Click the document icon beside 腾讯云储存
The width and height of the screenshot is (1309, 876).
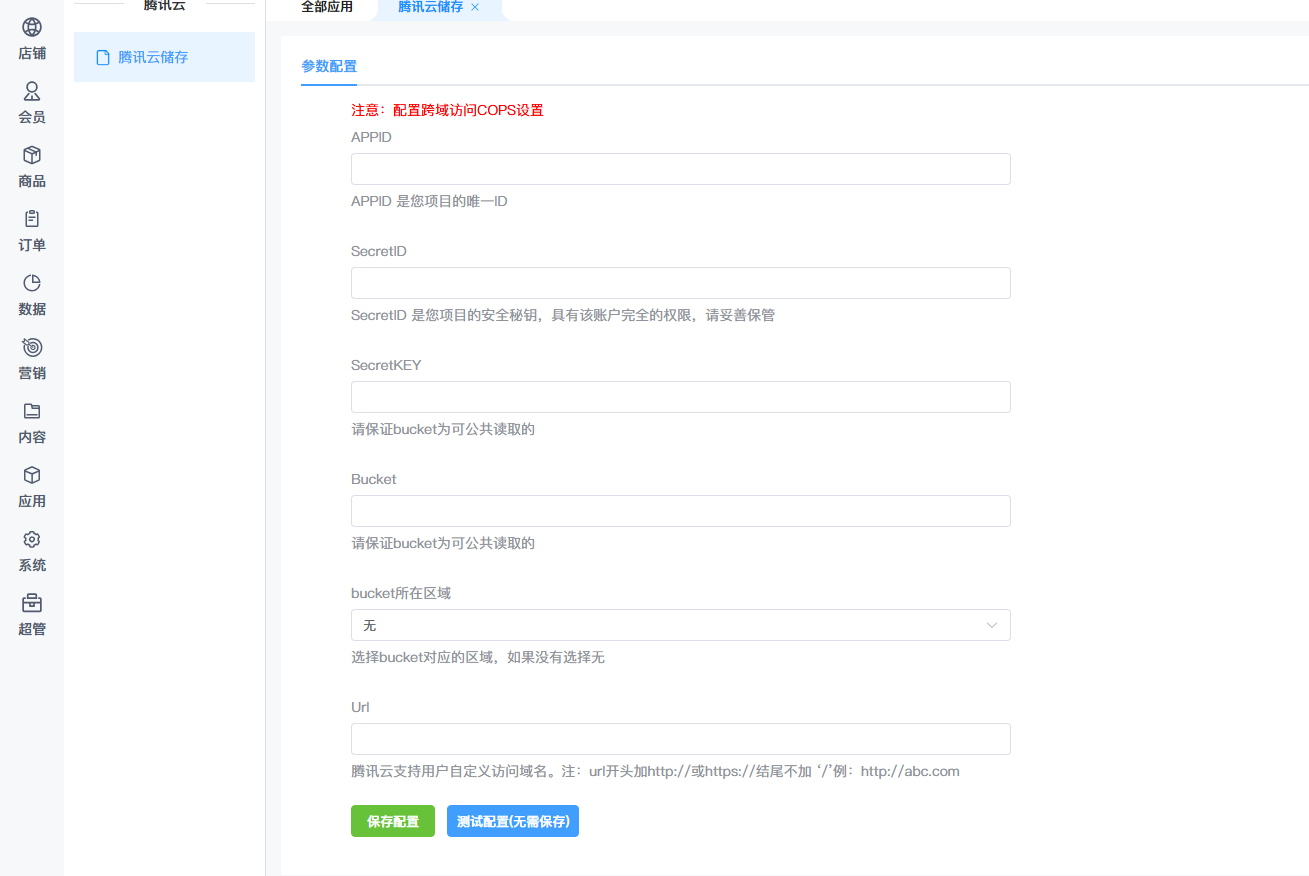click(x=102, y=58)
